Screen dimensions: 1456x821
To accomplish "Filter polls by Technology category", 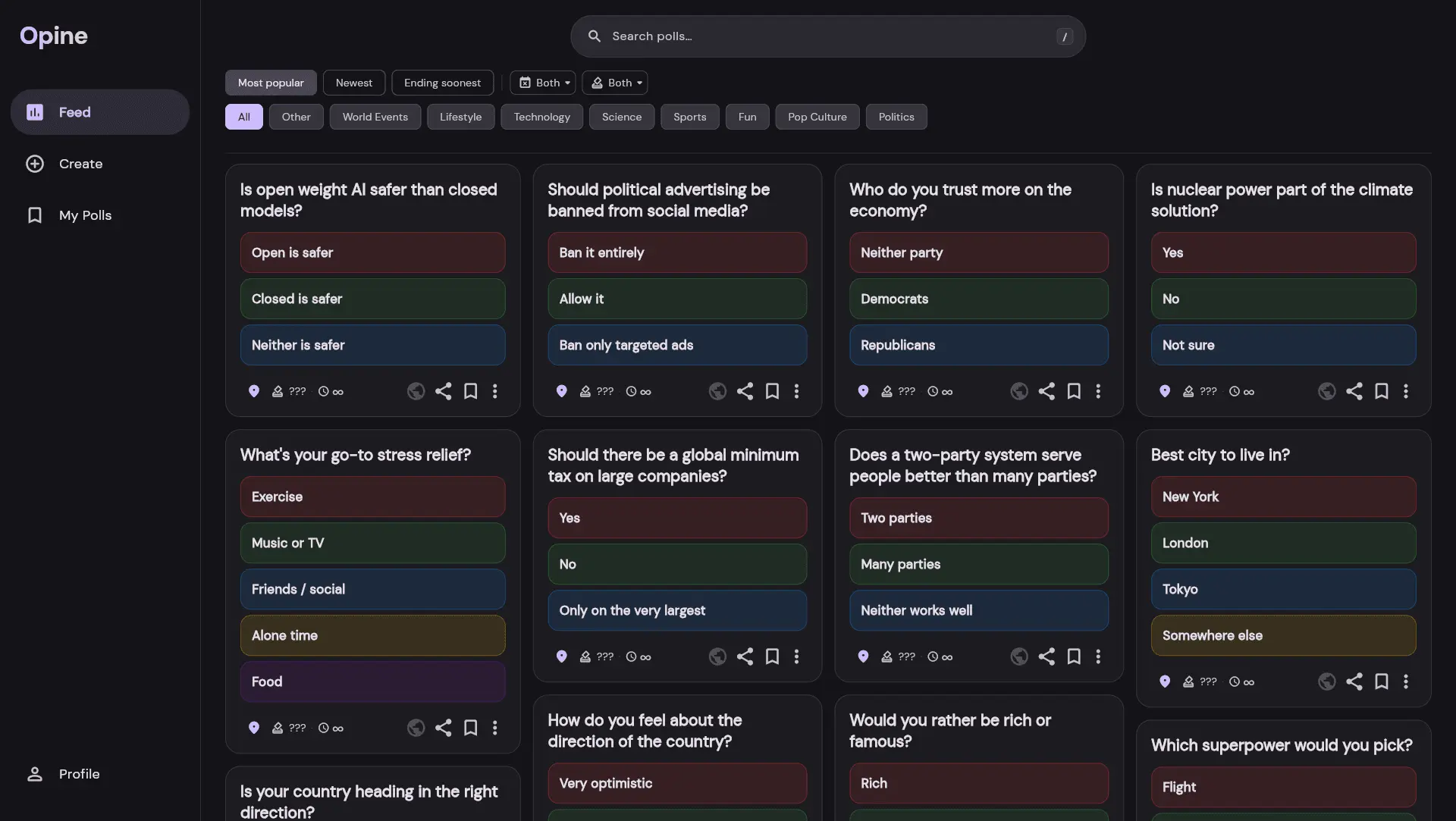I will pos(541,117).
